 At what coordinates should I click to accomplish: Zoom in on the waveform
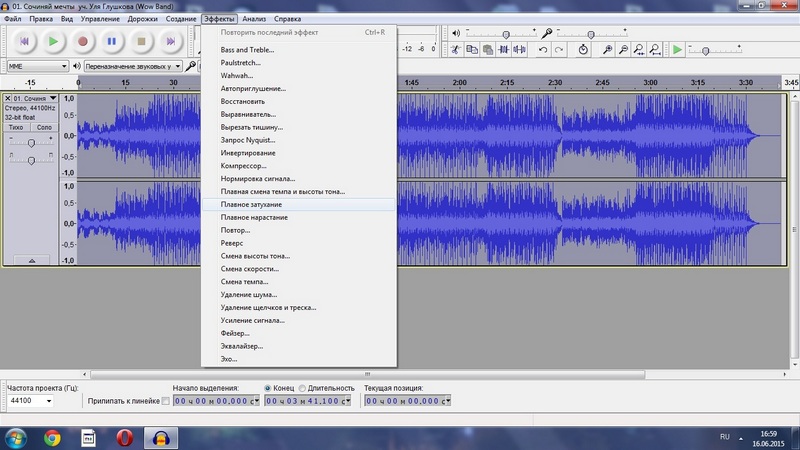point(607,49)
